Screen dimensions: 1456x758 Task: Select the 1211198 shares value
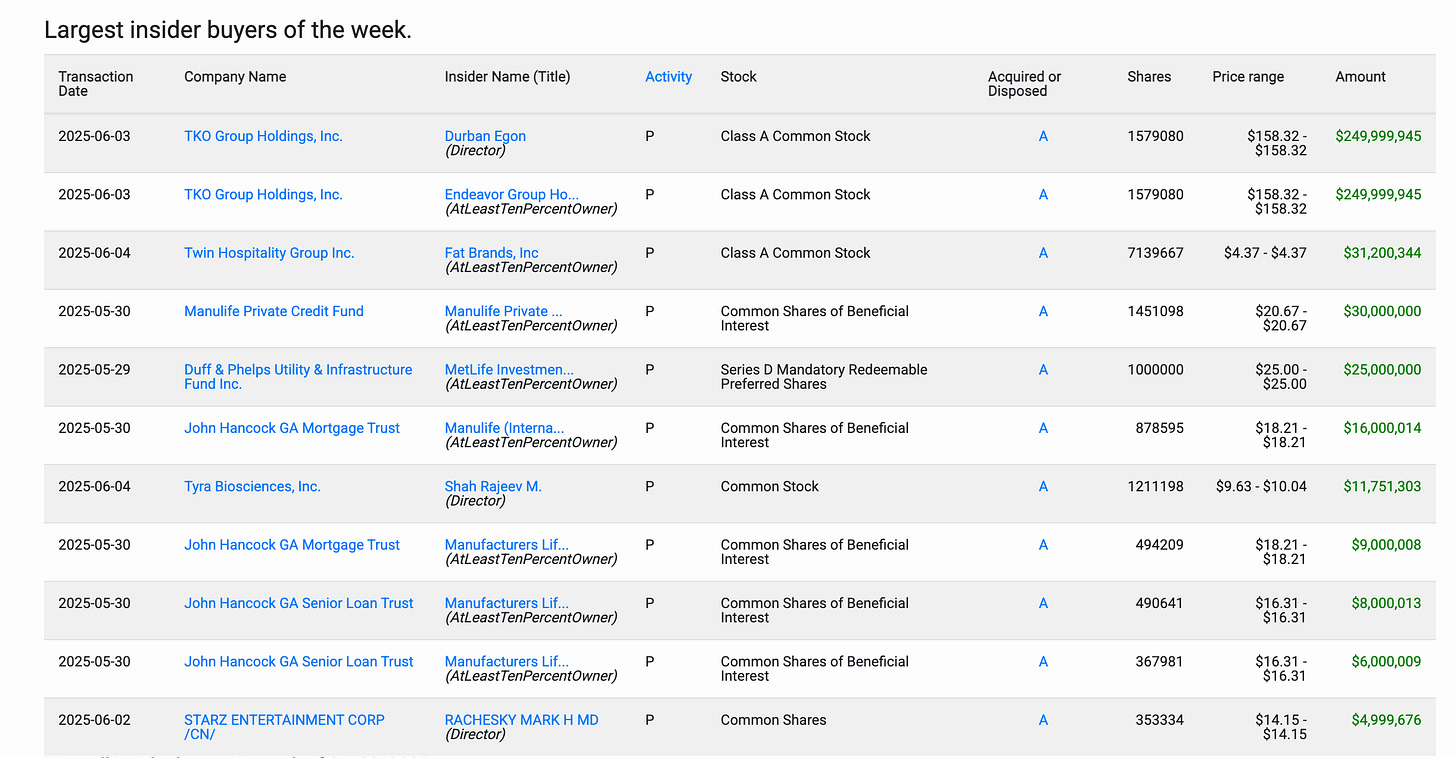pyautogui.click(x=1155, y=487)
